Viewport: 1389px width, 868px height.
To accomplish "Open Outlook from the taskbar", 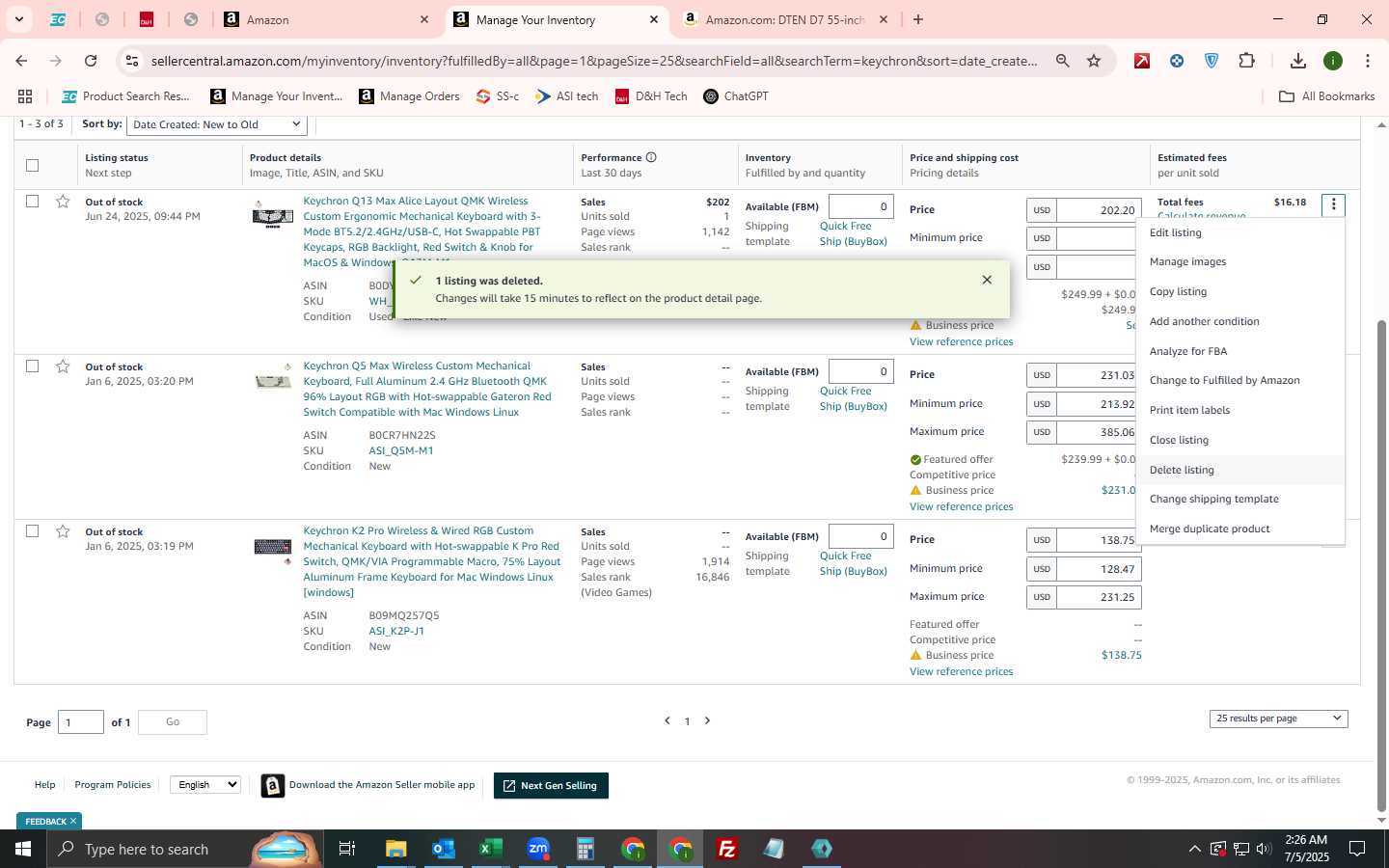I will [443, 849].
